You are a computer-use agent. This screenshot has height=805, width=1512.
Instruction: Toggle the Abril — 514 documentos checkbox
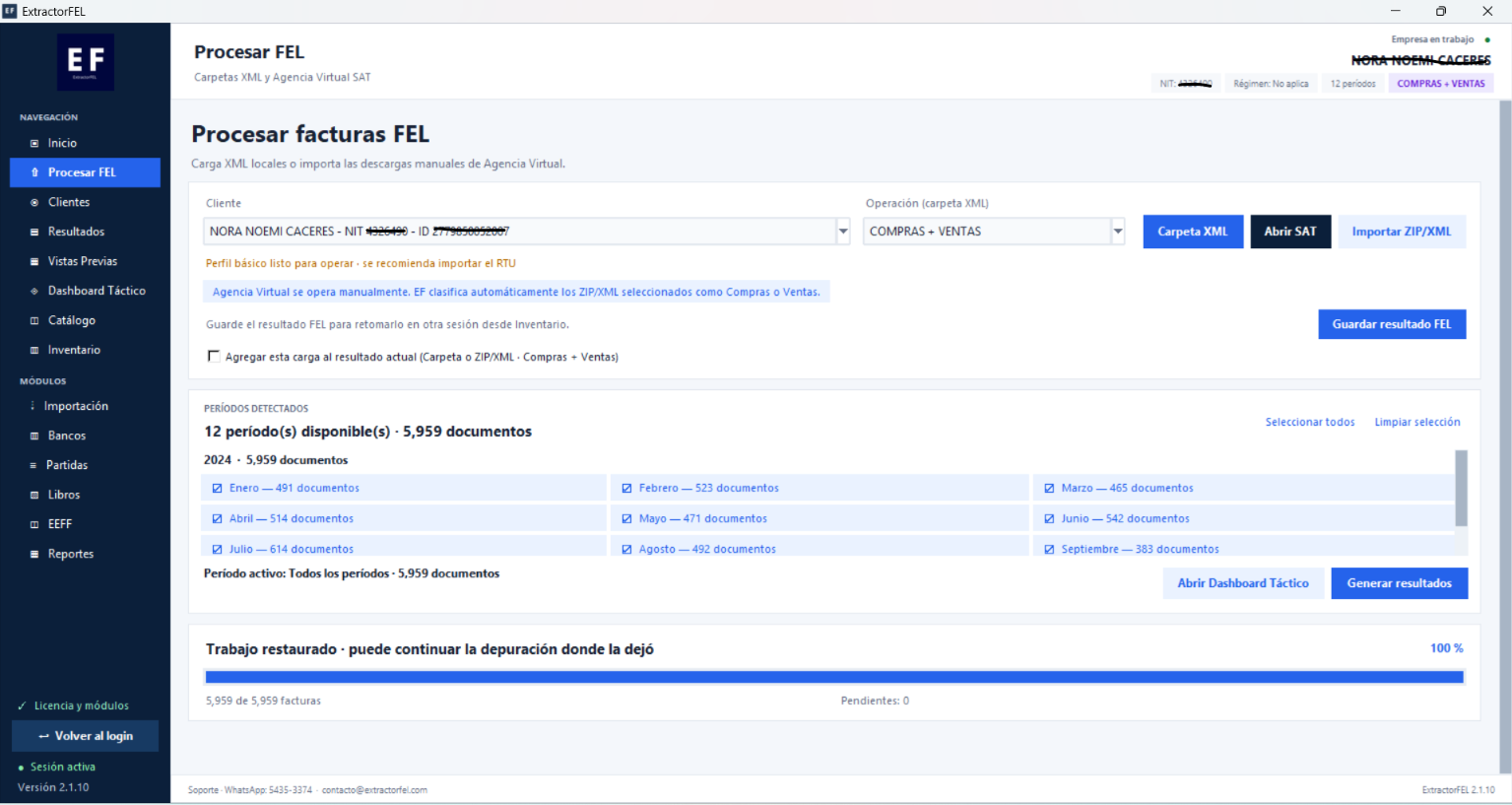[x=217, y=519]
